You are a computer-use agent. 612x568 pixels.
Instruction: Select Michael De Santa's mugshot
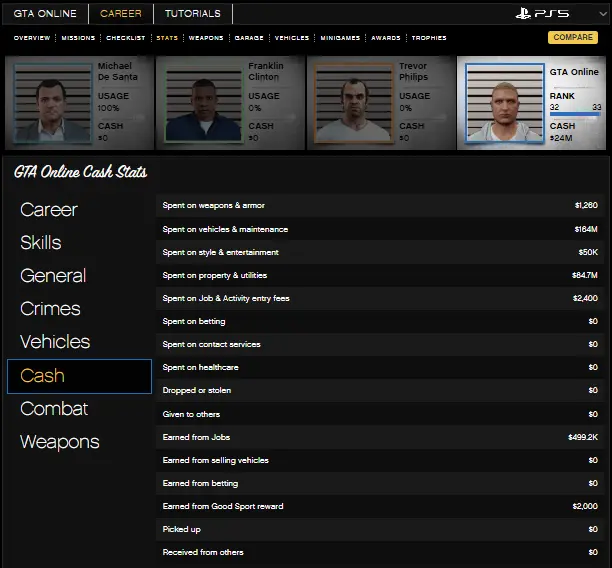[x=50, y=104]
